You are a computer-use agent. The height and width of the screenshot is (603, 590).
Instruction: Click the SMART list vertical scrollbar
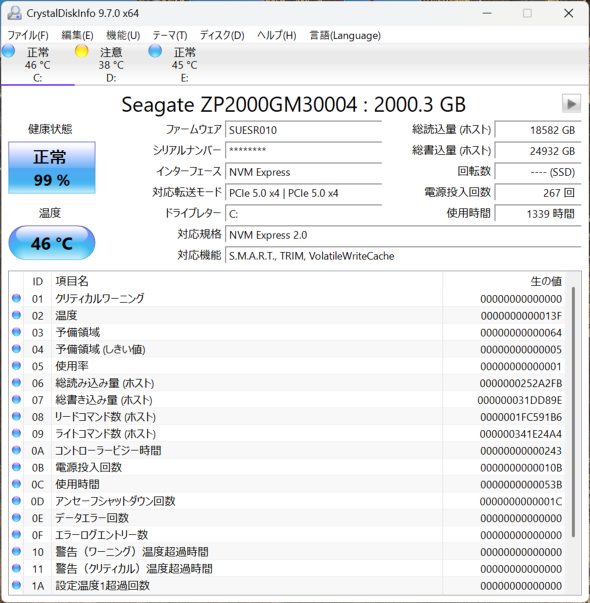pyautogui.click(x=573, y=412)
